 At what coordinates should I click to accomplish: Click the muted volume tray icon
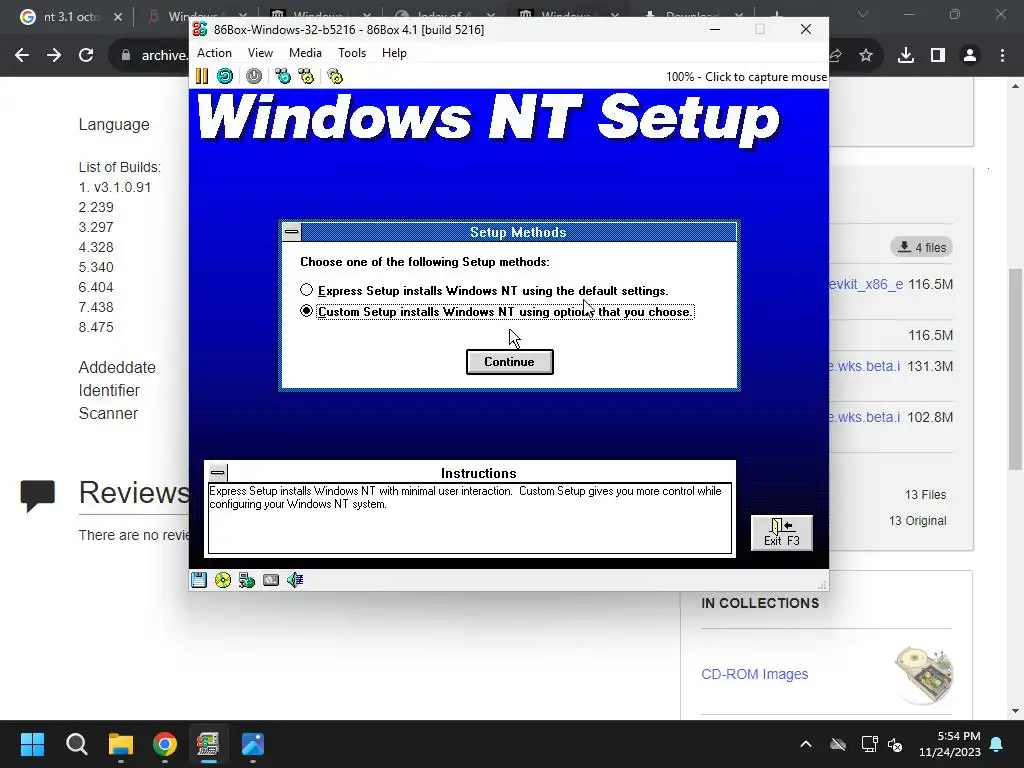coord(895,744)
